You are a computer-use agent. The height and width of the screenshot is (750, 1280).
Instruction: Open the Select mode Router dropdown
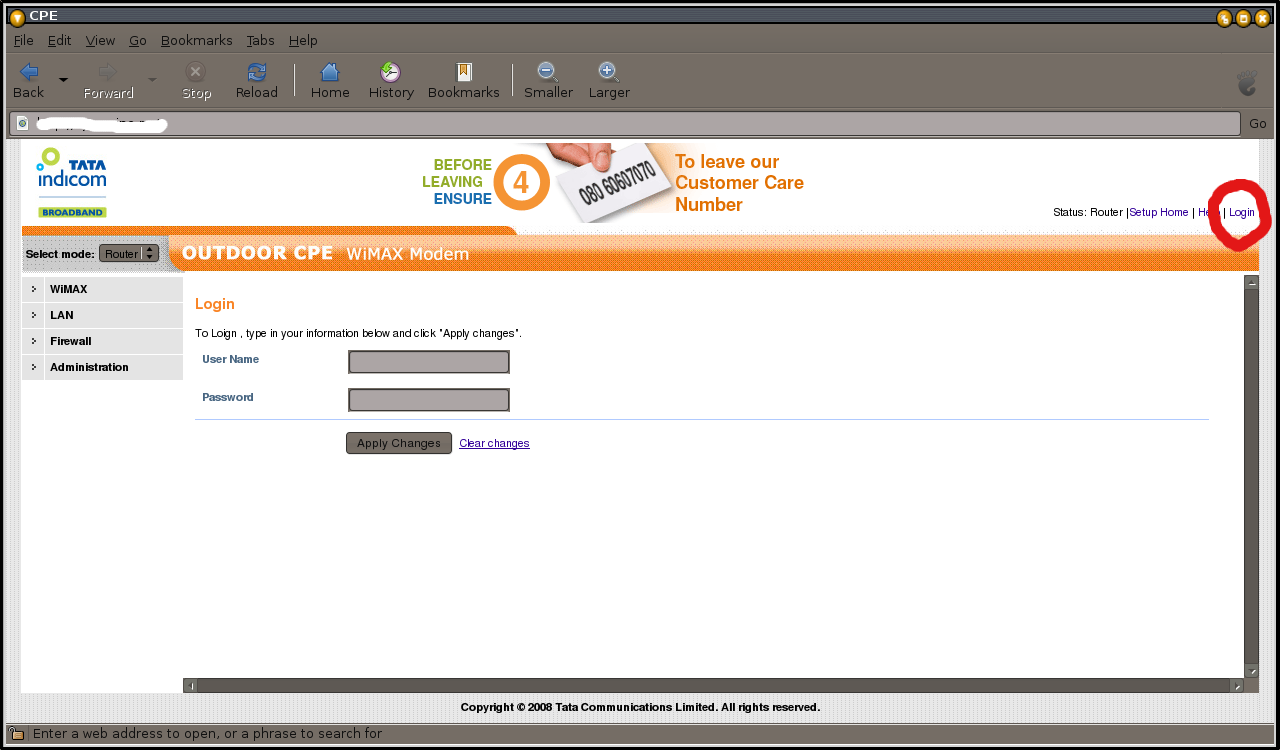129,254
